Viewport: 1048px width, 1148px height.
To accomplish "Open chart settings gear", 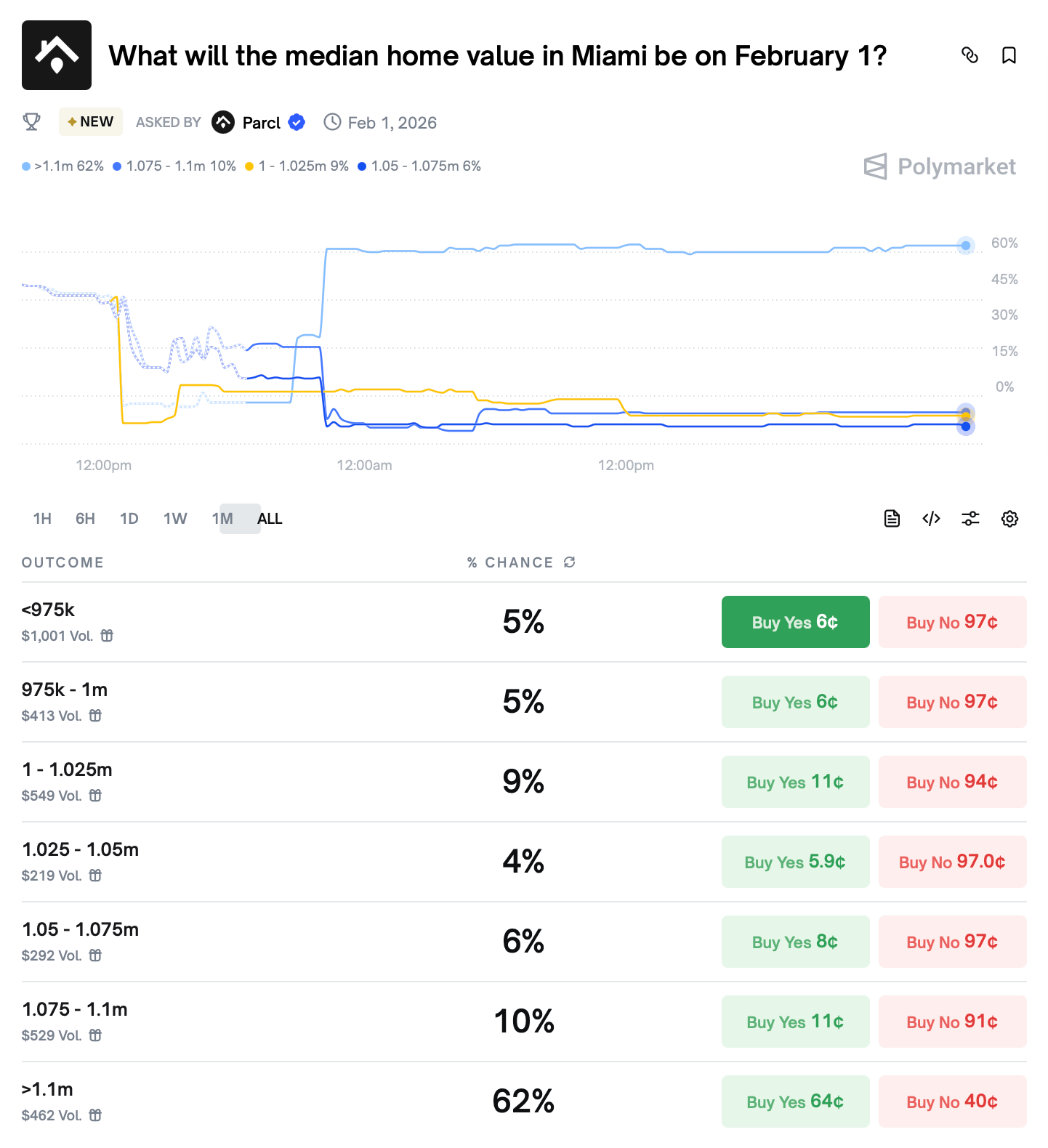I will pyautogui.click(x=1009, y=519).
